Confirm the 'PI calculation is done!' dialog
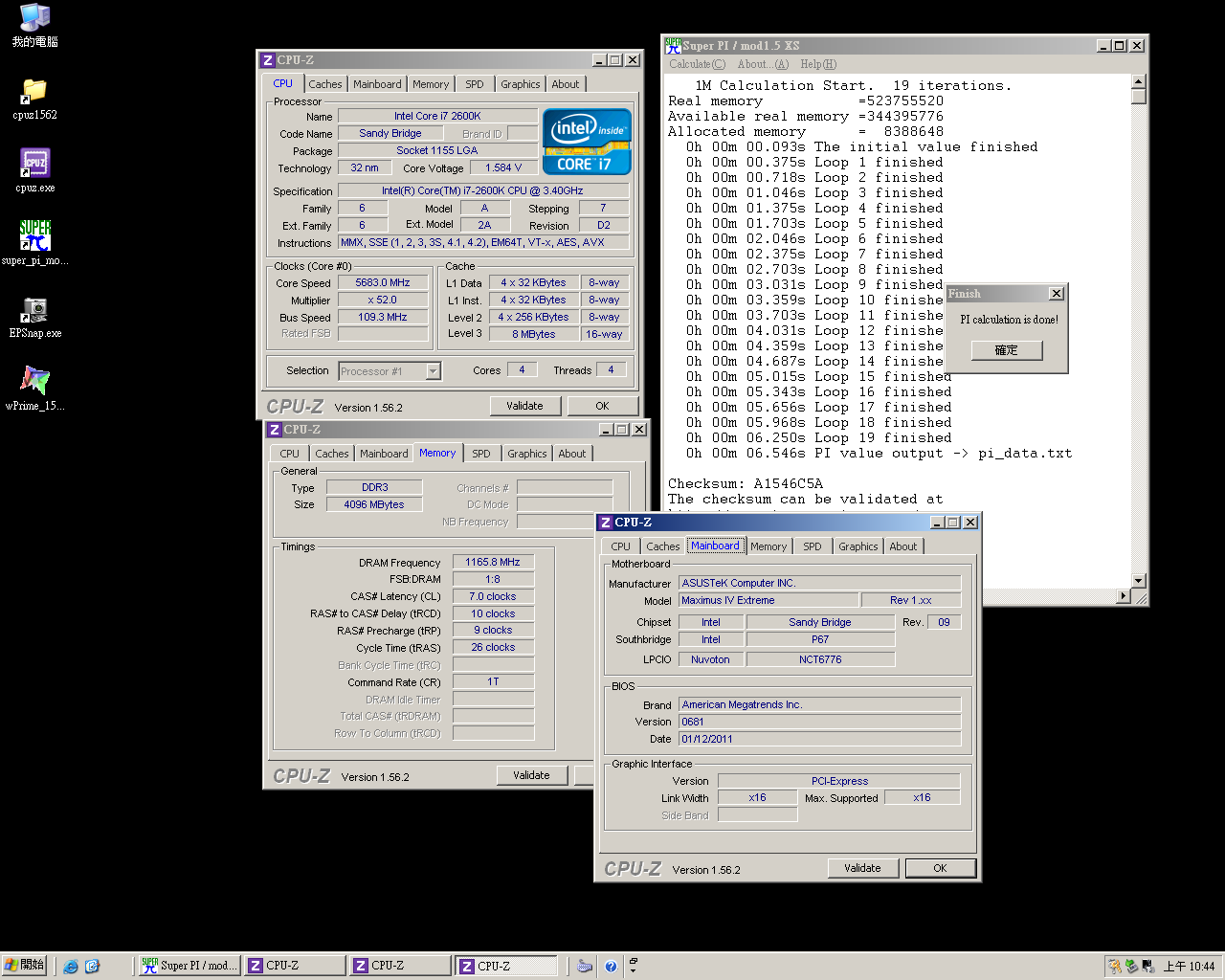Viewport: 1225px width, 980px height. coord(1006,350)
